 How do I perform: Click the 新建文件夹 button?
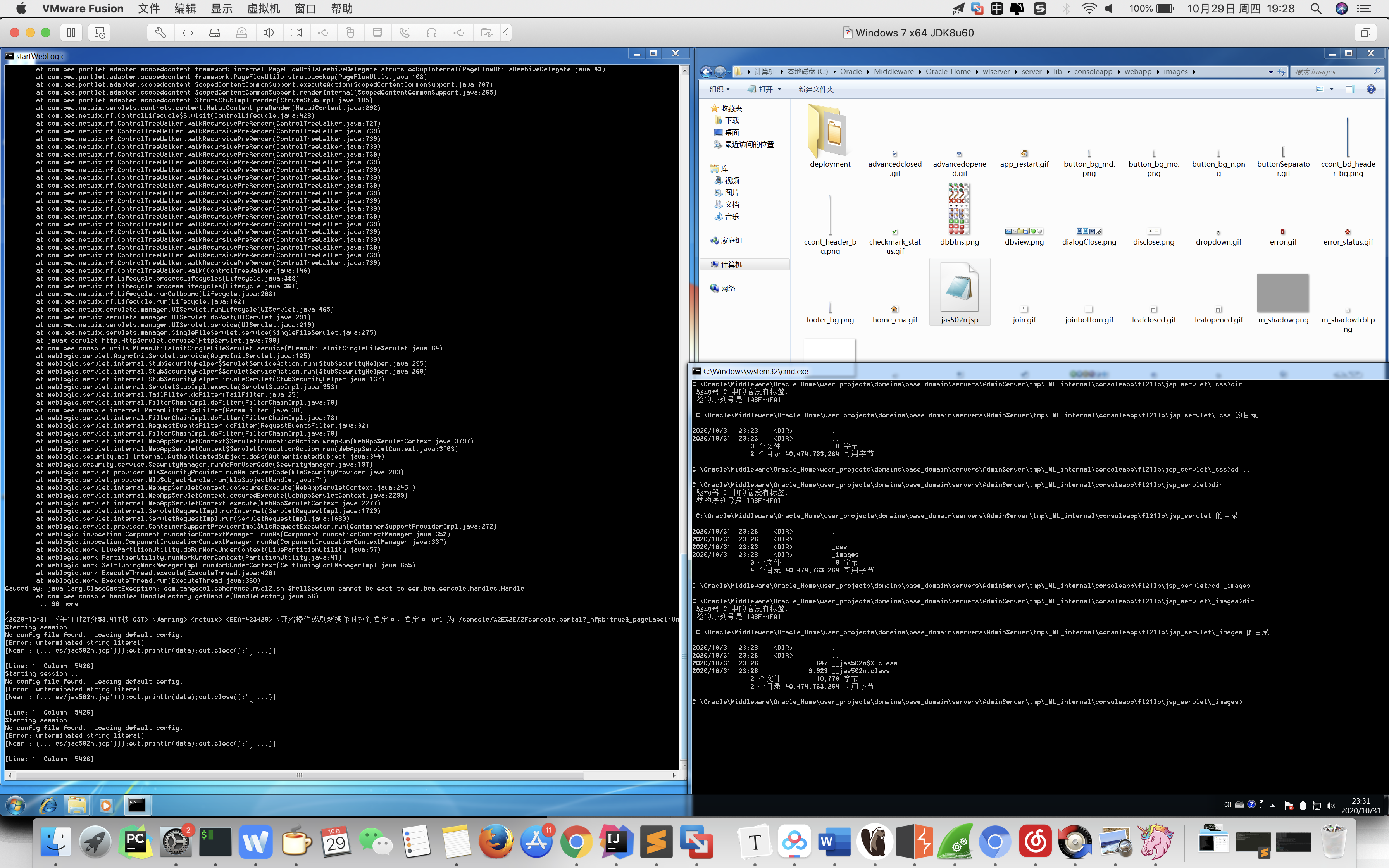pyautogui.click(x=815, y=89)
